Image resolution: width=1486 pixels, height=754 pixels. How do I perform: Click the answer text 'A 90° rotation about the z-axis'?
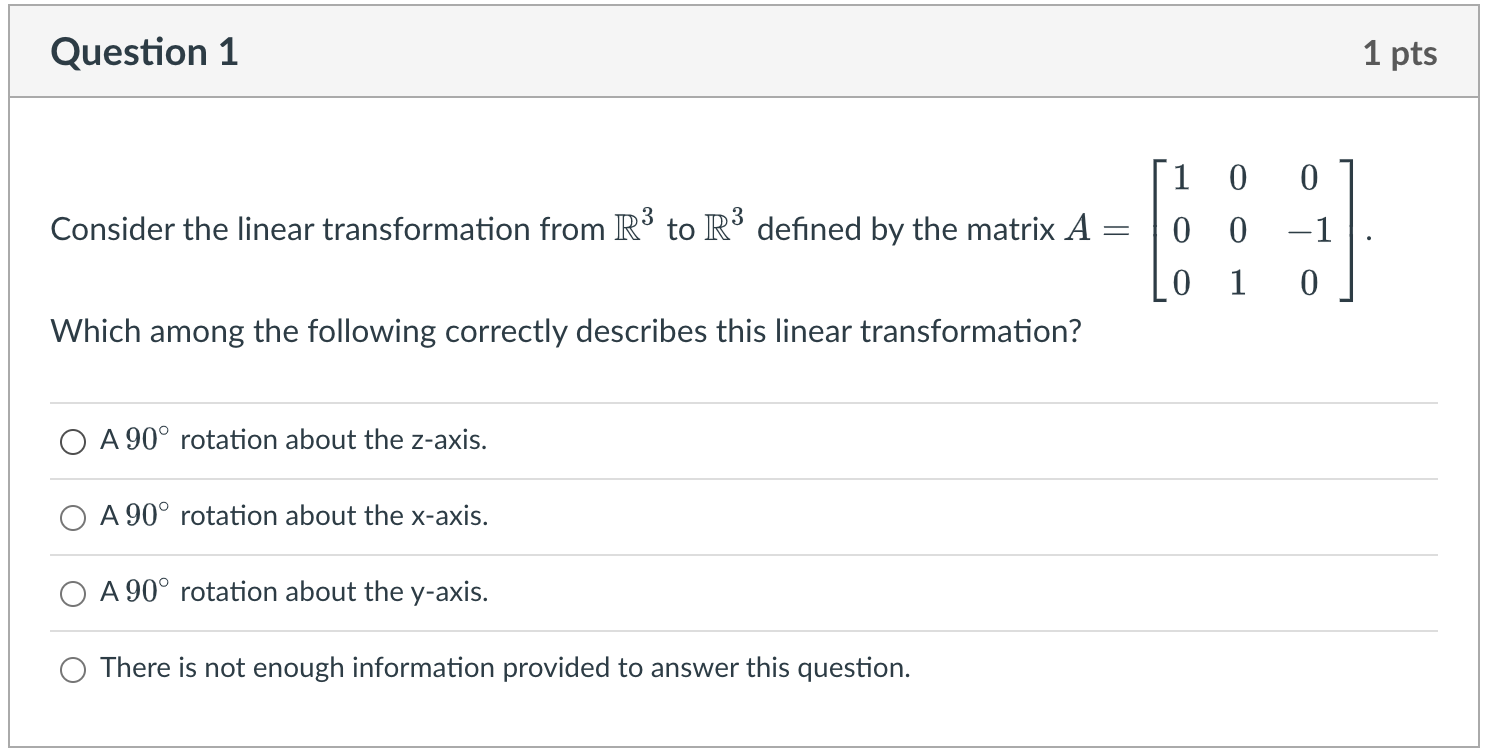click(x=292, y=439)
